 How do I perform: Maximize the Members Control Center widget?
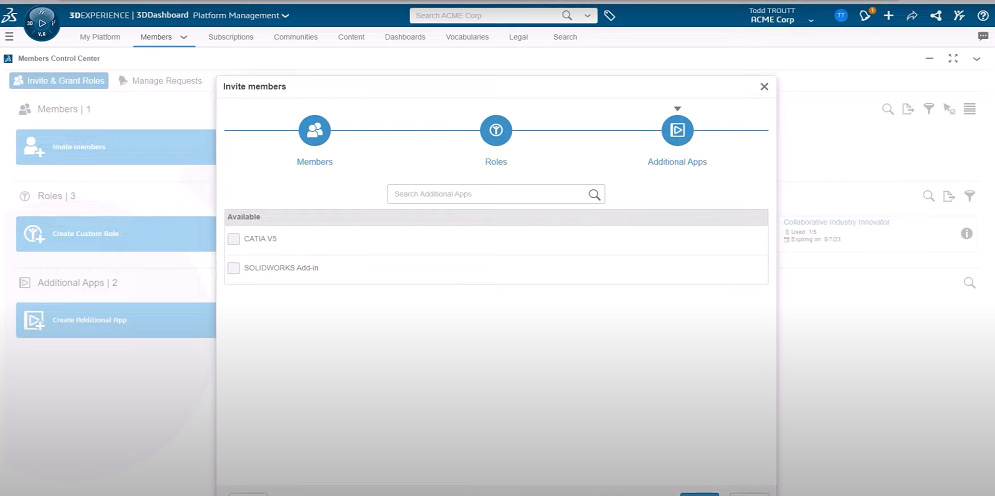(952, 58)
